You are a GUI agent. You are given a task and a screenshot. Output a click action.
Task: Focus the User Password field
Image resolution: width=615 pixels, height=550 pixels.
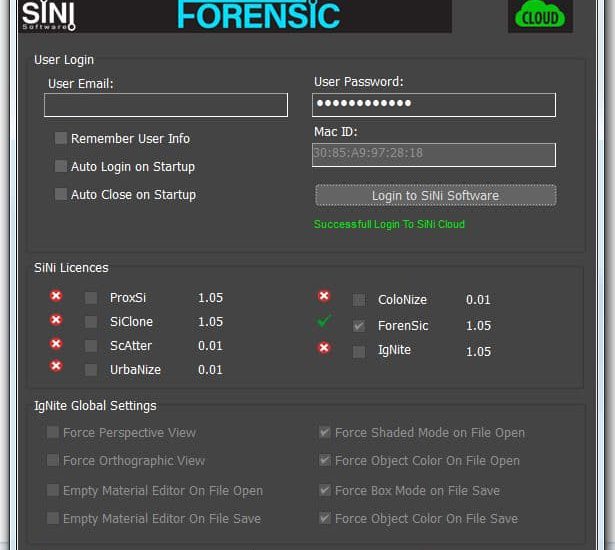(434, 105)
